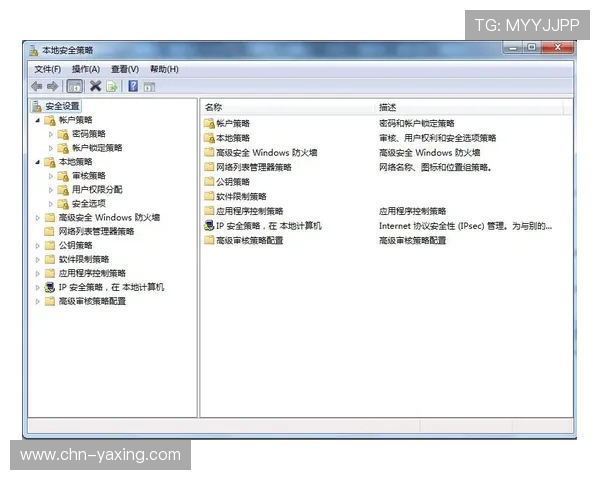Click 高级安全 Windows 防火墙 description cell
The width and height of the screenshot is (600, 480).
click(x=430, y=153)
